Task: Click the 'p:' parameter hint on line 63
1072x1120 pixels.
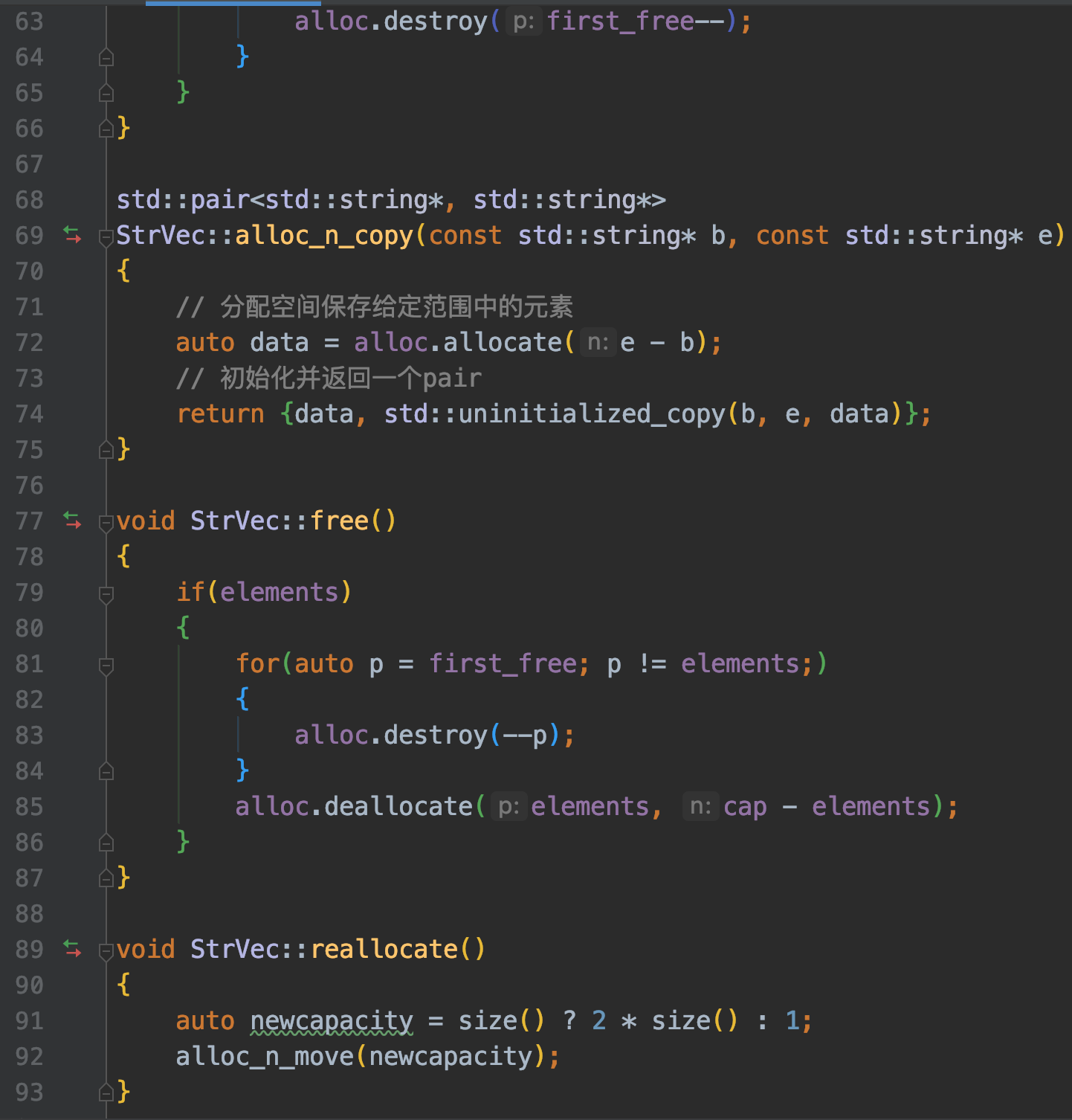Action: [x=523, y=22]
